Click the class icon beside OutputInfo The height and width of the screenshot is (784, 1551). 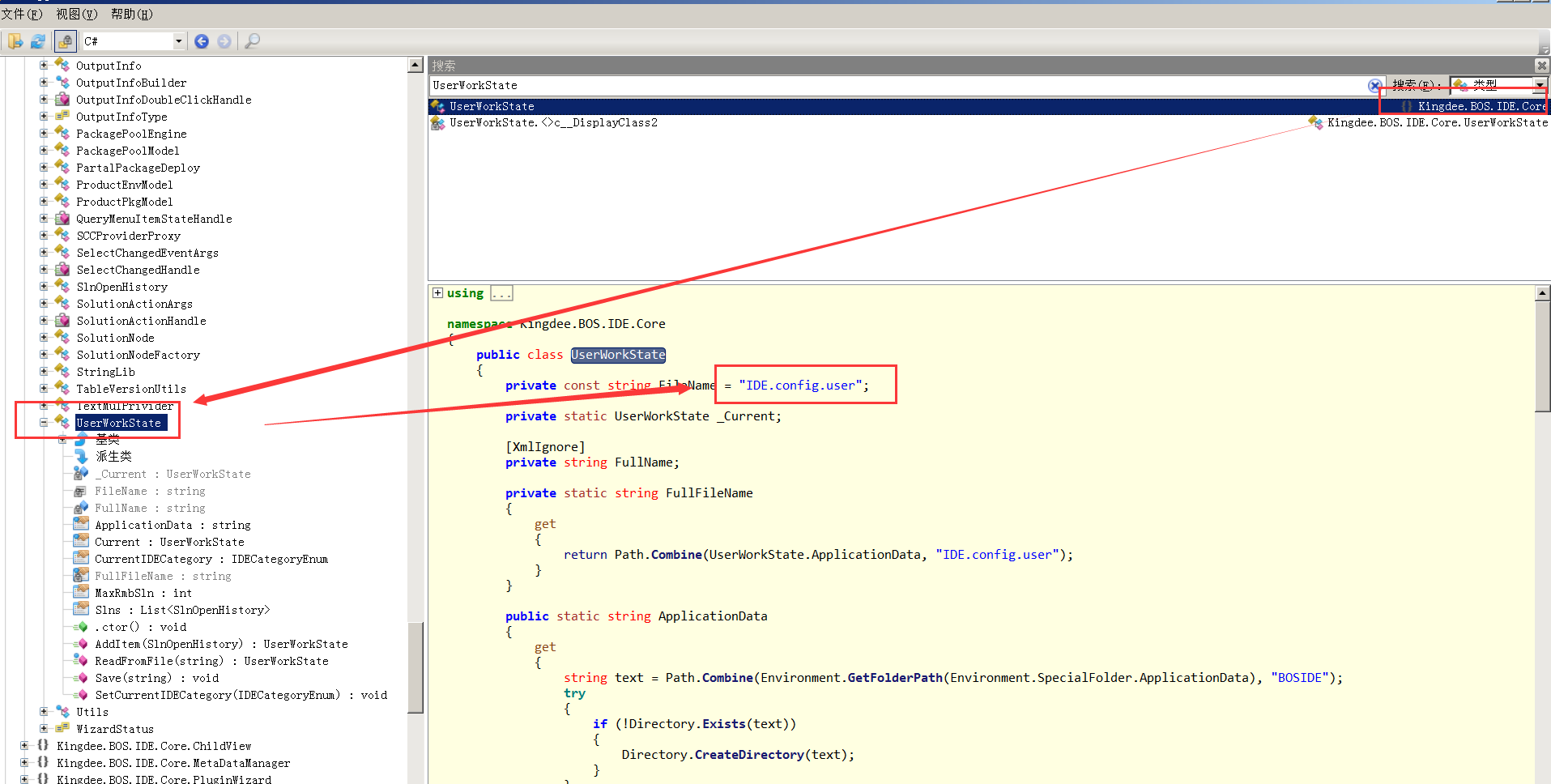pos(62,65)
